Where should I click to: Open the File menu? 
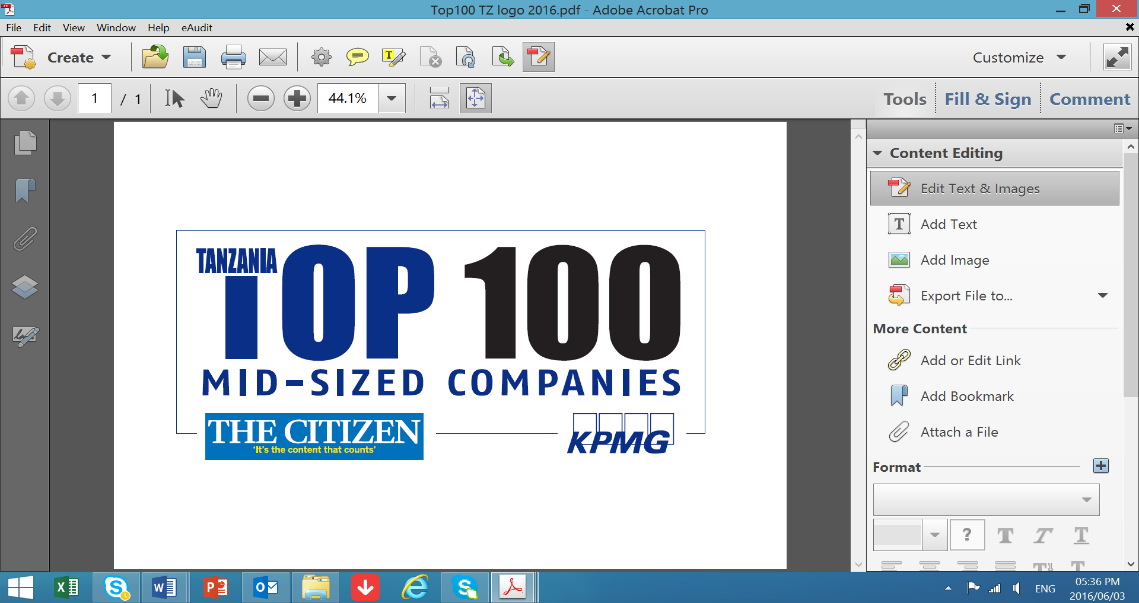[14, 28]
